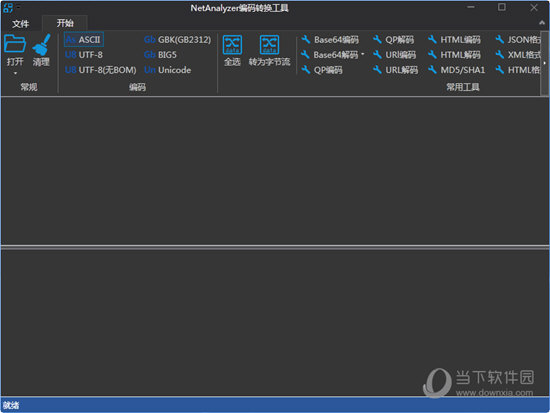
Task: Run URL解码 tool
Action: (395, 70)
